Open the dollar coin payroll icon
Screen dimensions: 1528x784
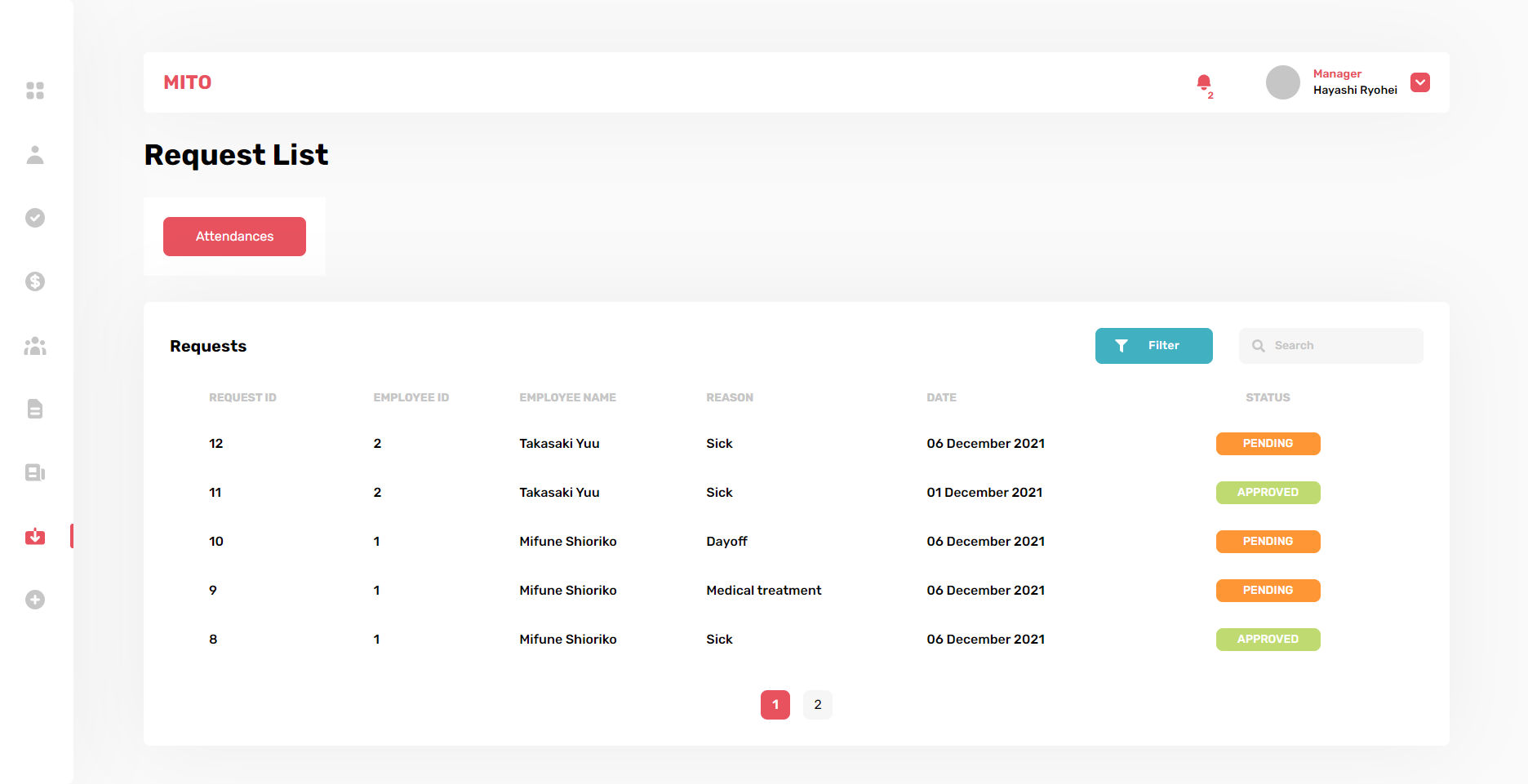35,281
